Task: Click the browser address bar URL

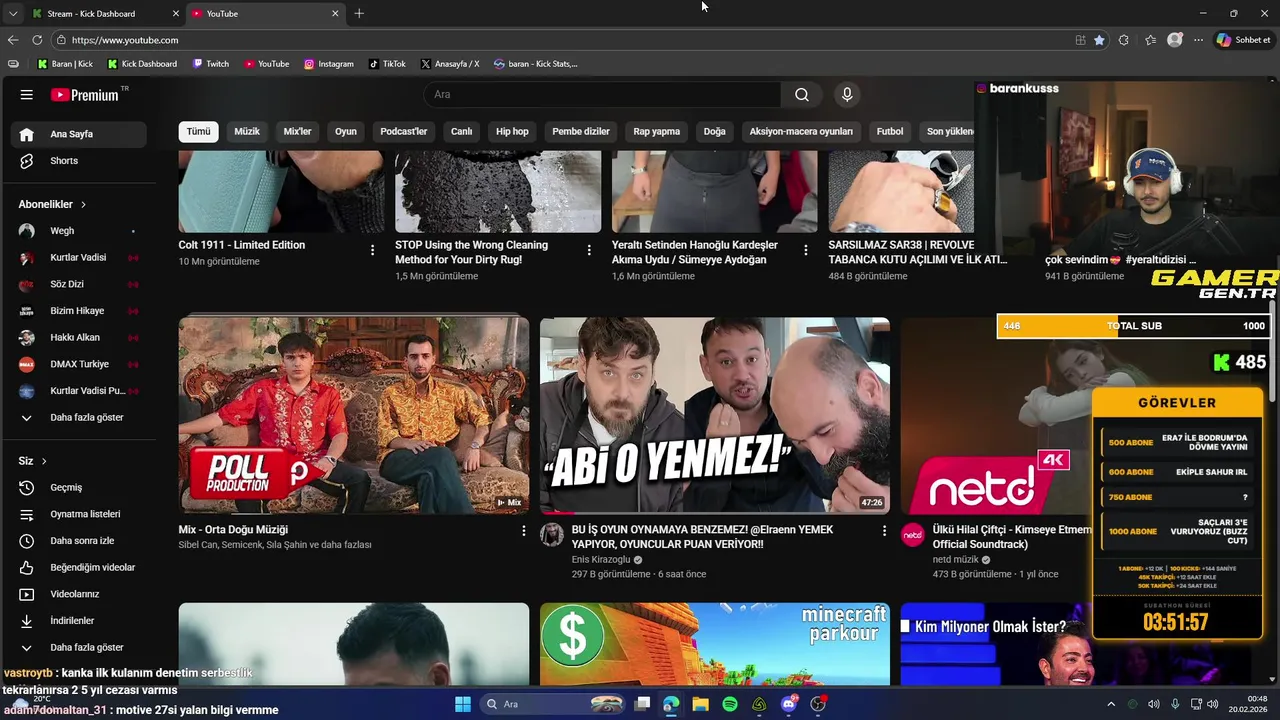Action: [x=125, y=40]
